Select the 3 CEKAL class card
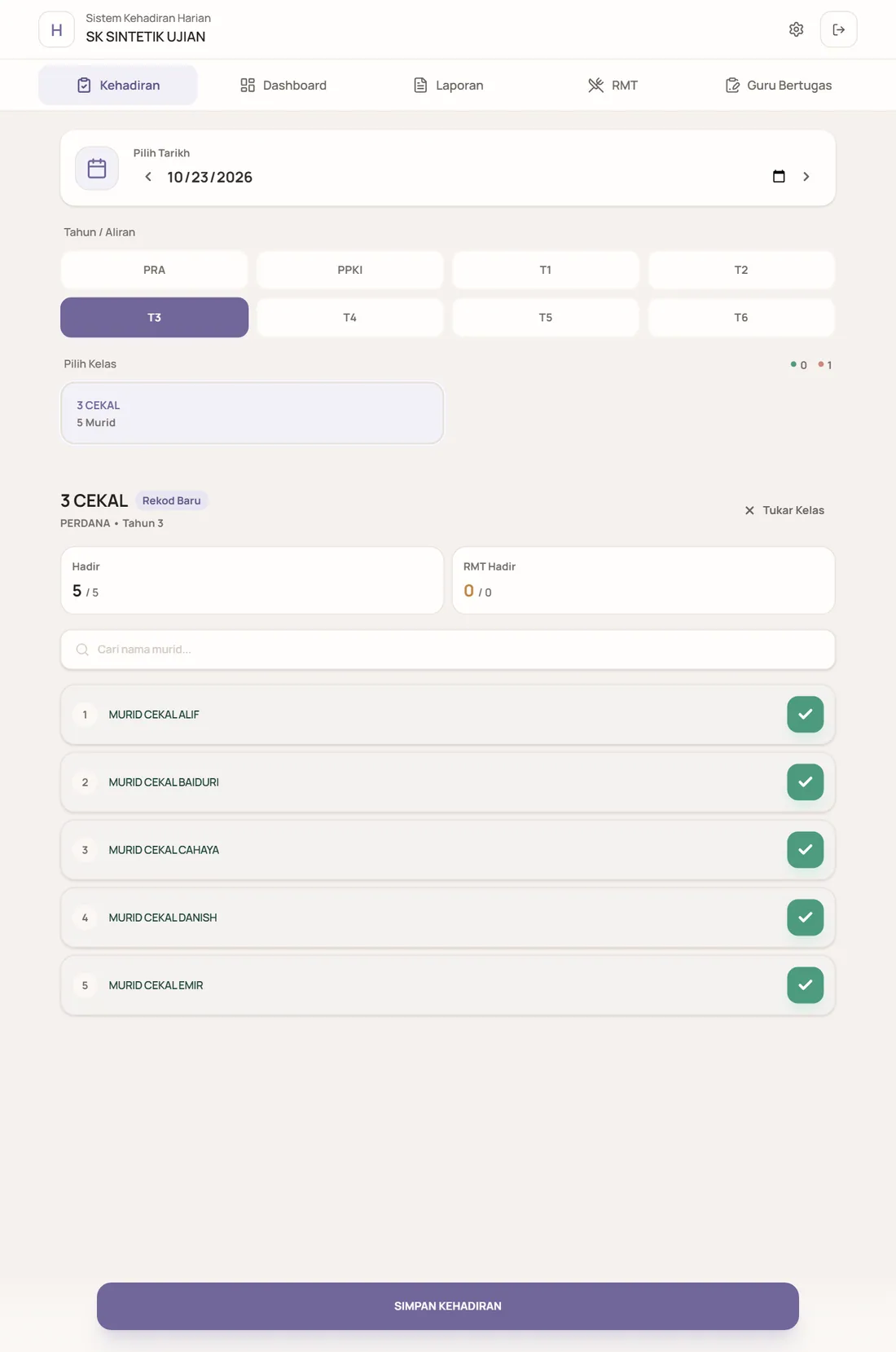Screen dimensions: 896x1352 [253, 413]
